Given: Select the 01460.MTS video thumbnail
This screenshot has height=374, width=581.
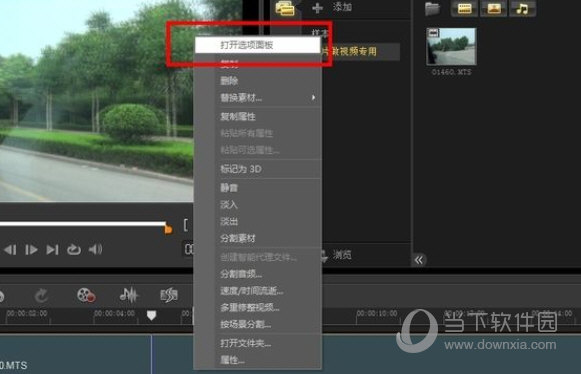Looking at the screenshot, I should [451, 47].
